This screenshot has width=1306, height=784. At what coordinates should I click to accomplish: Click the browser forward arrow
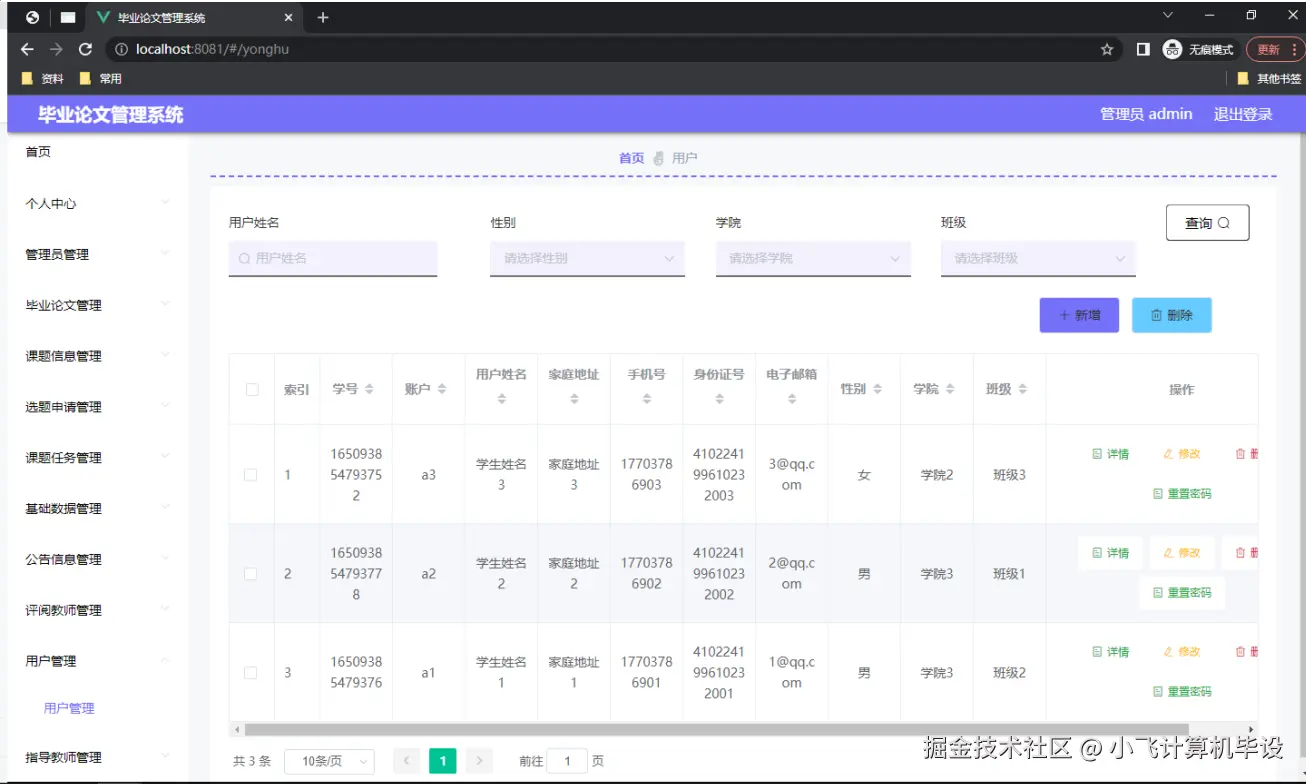(56, 49)
